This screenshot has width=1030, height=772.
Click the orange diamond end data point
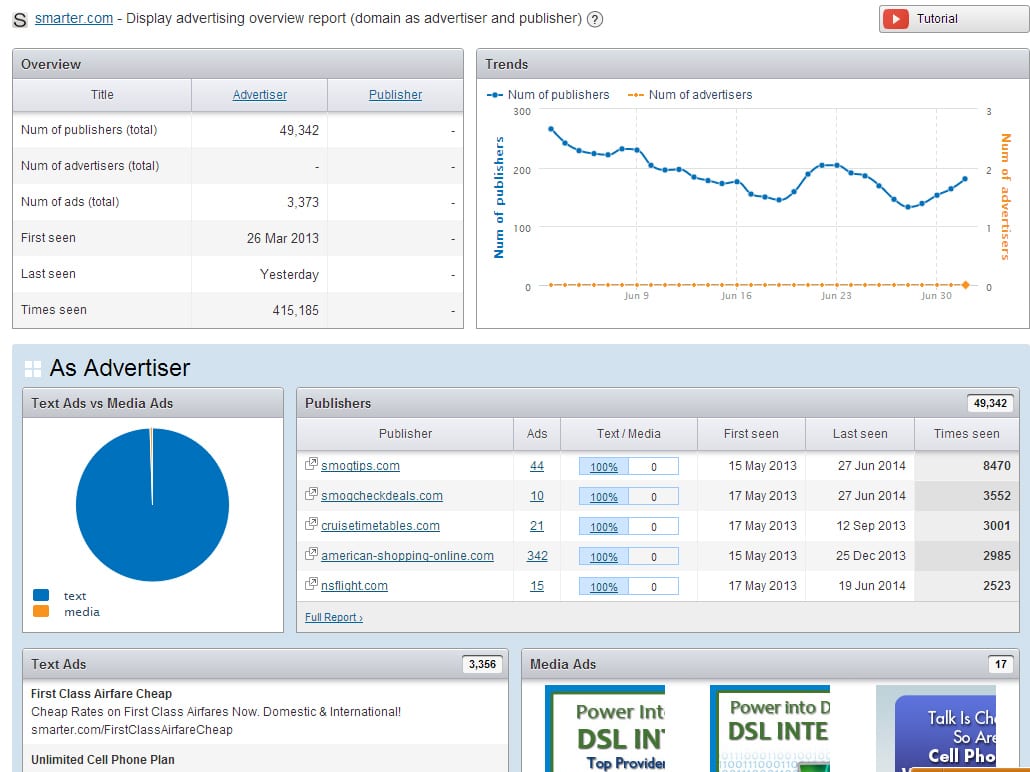[x=966, y=285]
